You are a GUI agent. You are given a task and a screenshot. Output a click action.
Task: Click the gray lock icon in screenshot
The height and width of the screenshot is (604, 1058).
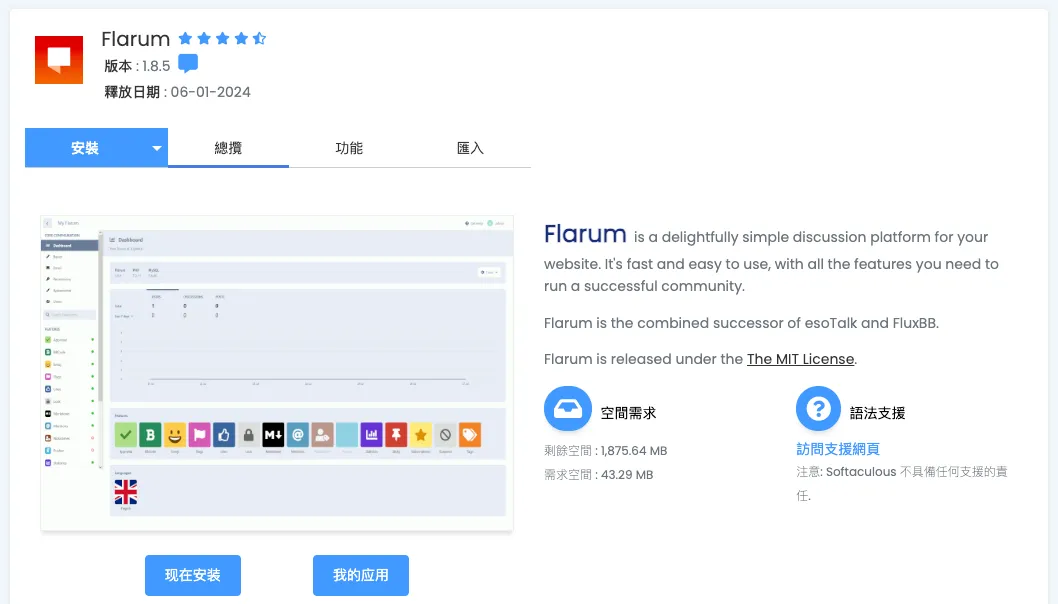(x=248, y=435)
